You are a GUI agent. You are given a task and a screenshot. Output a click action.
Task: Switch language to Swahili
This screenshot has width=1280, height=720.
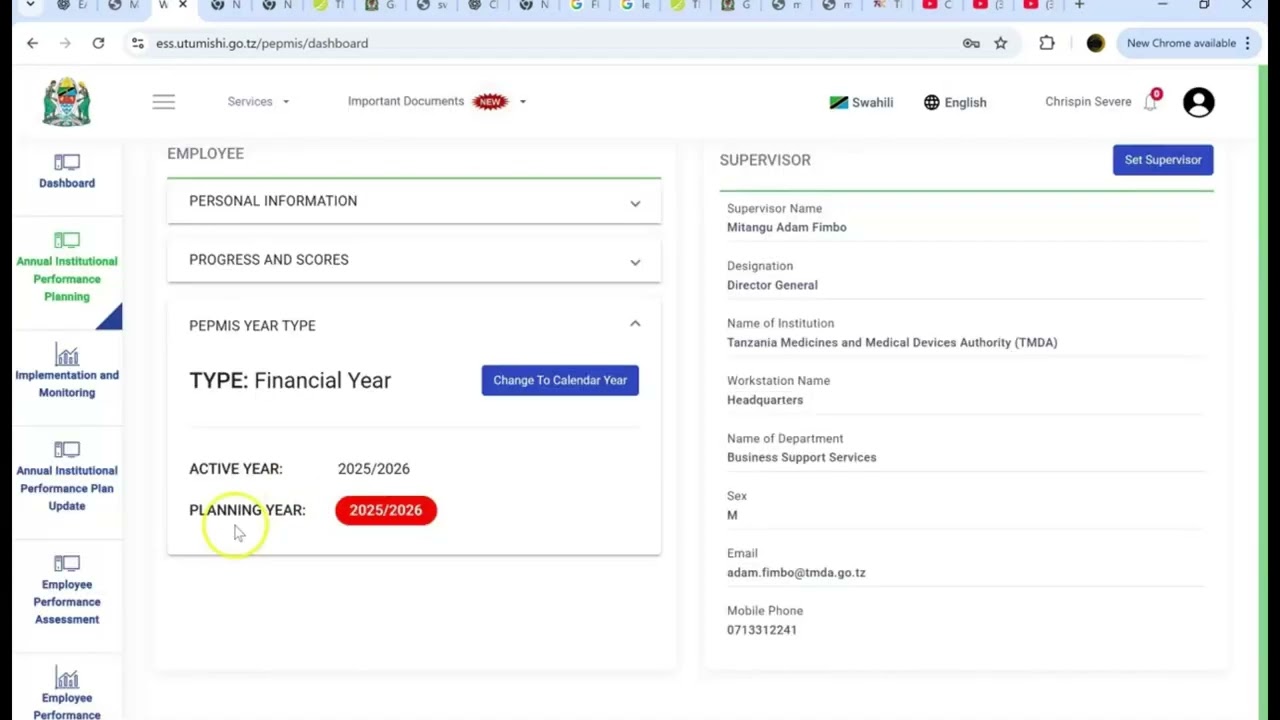pos(861,102)
